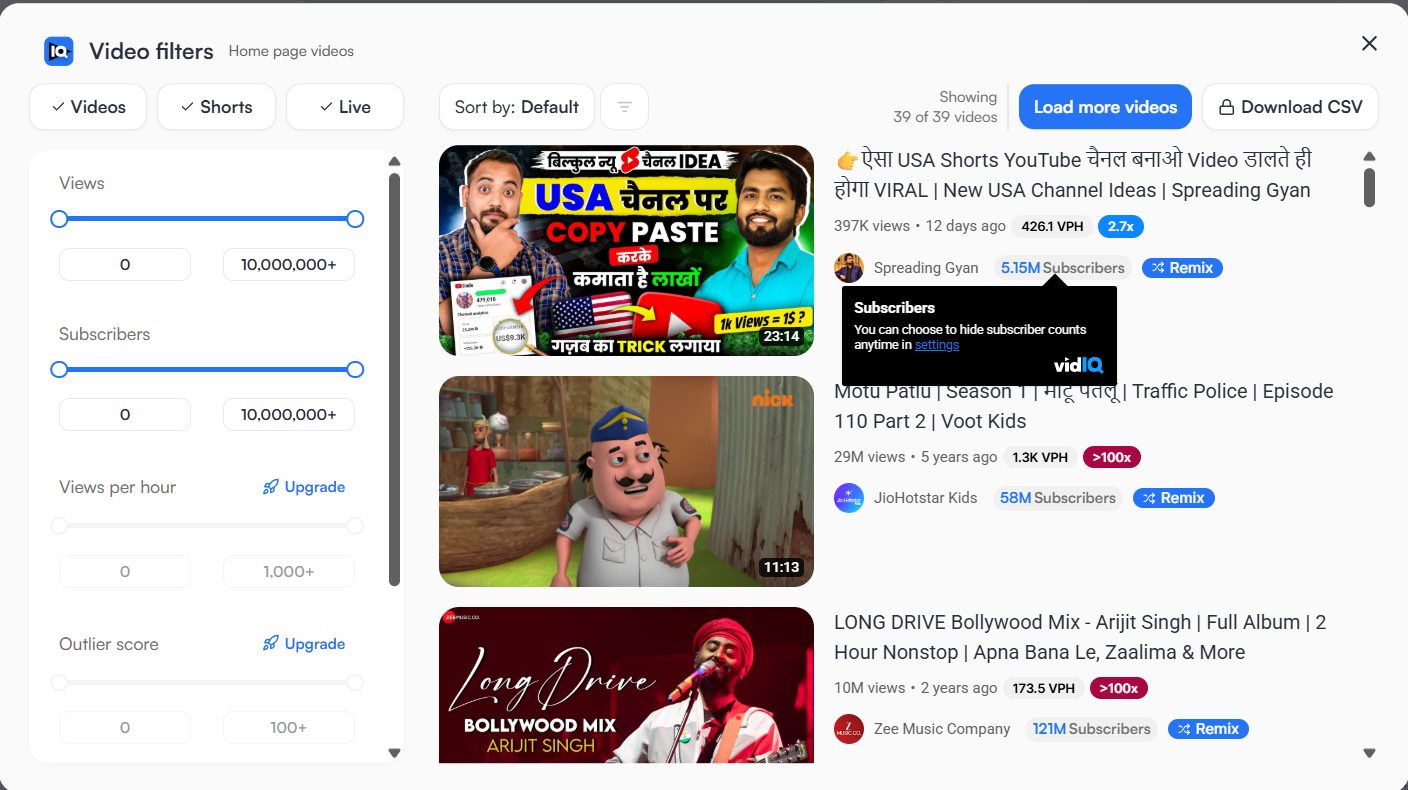Open the Sort by: Default dropdown
Image resolution: width=1408 pixels, height=790 pixels.
517,107
